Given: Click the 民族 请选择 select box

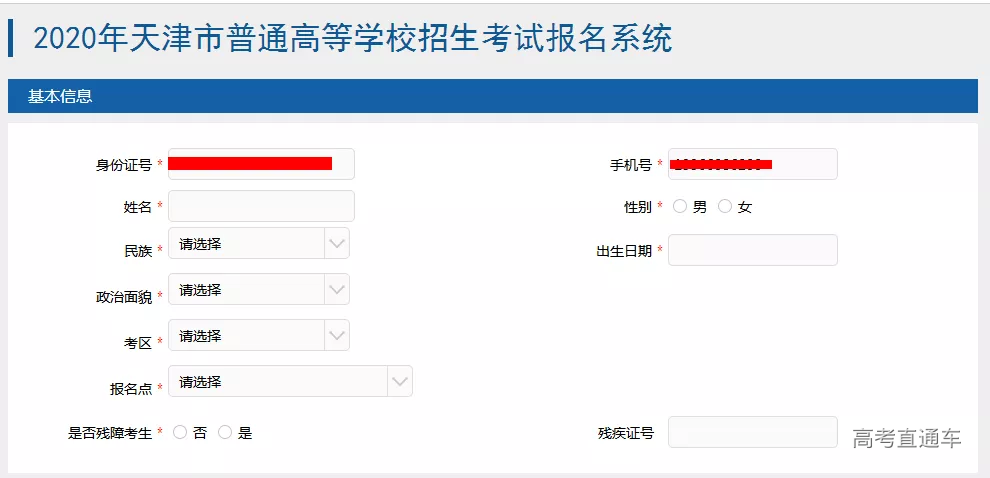Looking at the screenshot, I should (247, 243).
